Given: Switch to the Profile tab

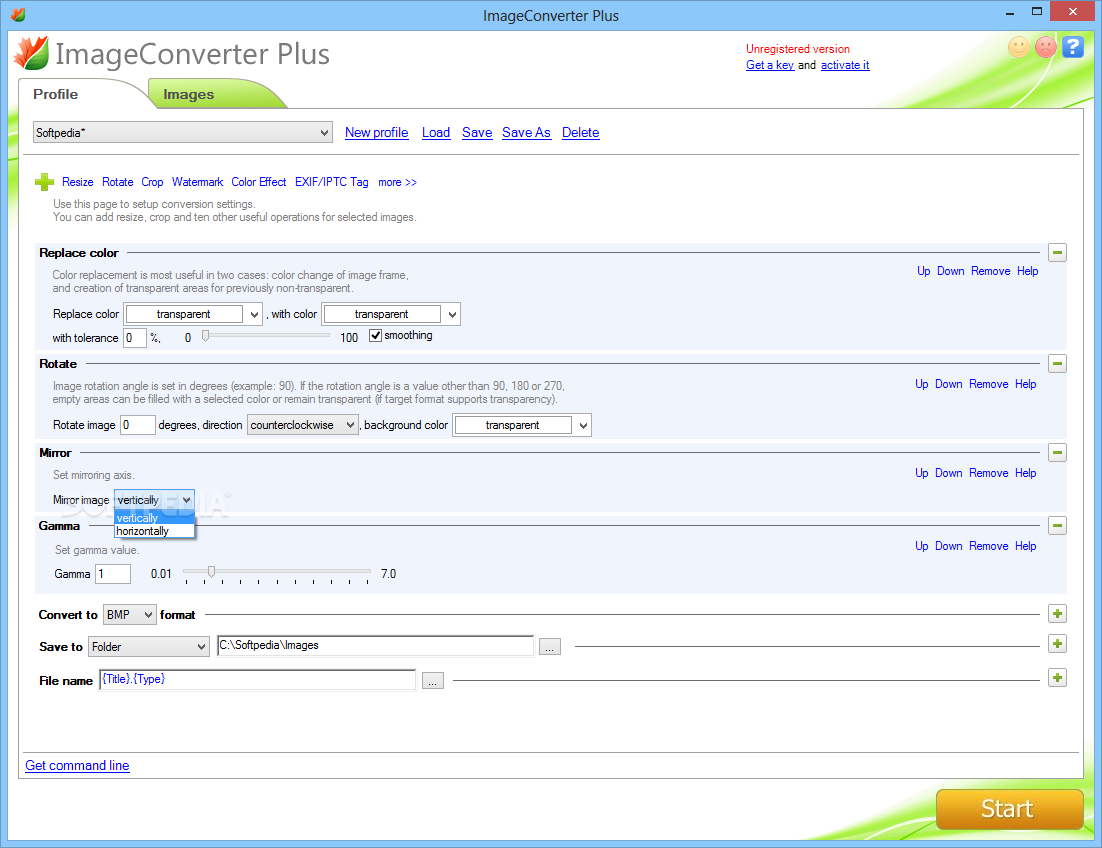Looking at the screenshot, I should 56,94.
